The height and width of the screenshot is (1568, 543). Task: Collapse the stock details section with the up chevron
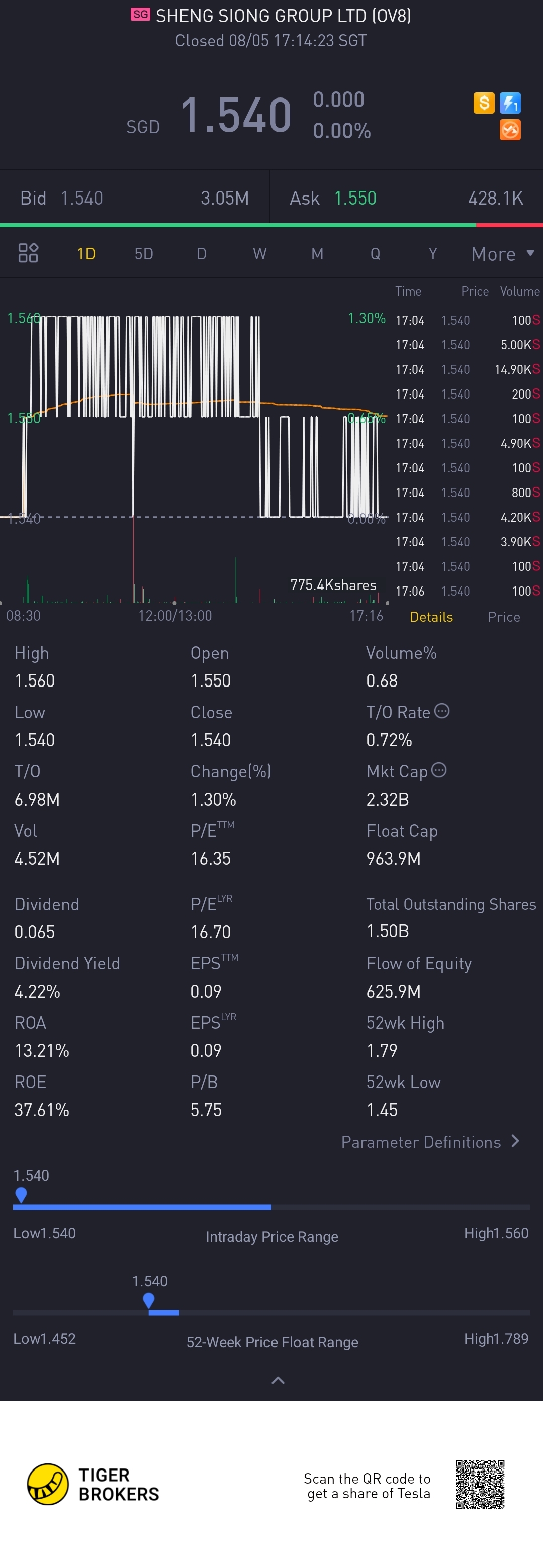(x=278, y=1380)
